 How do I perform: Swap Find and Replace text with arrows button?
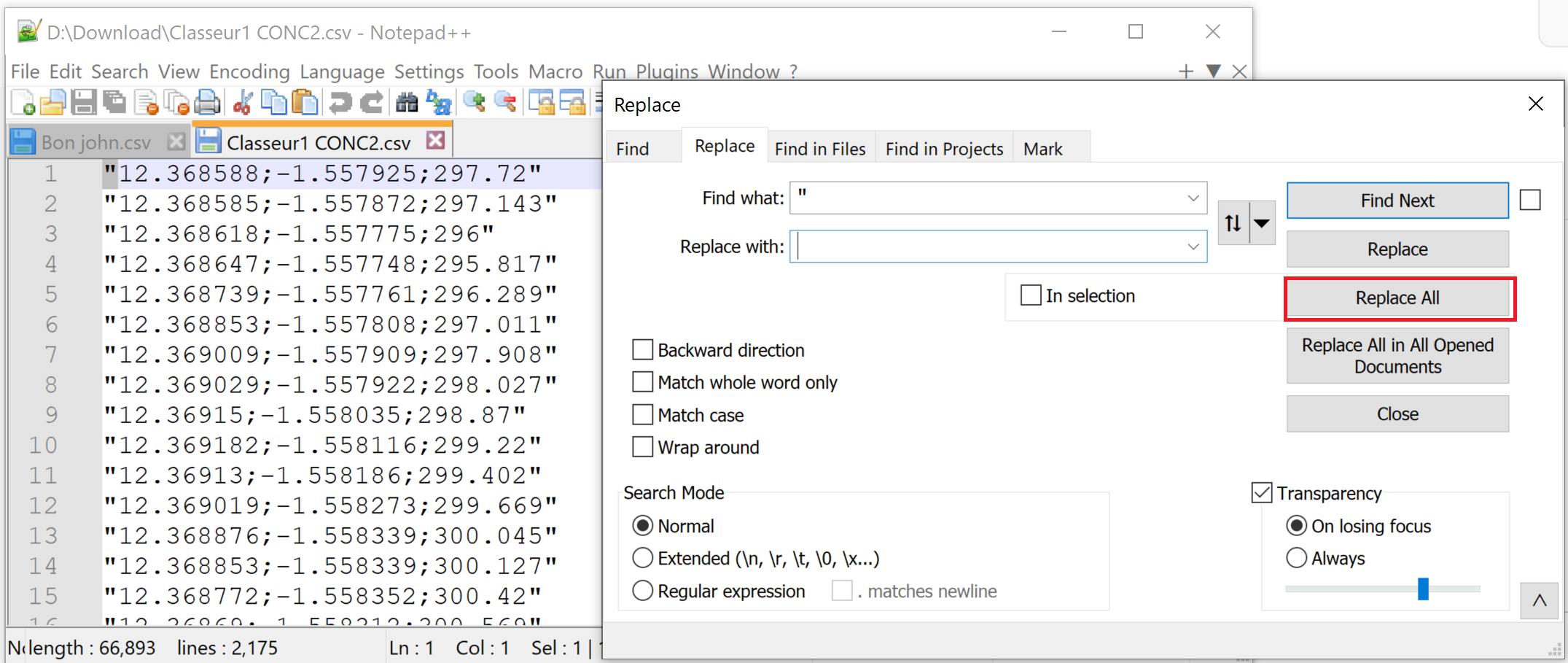point(1233,222)
